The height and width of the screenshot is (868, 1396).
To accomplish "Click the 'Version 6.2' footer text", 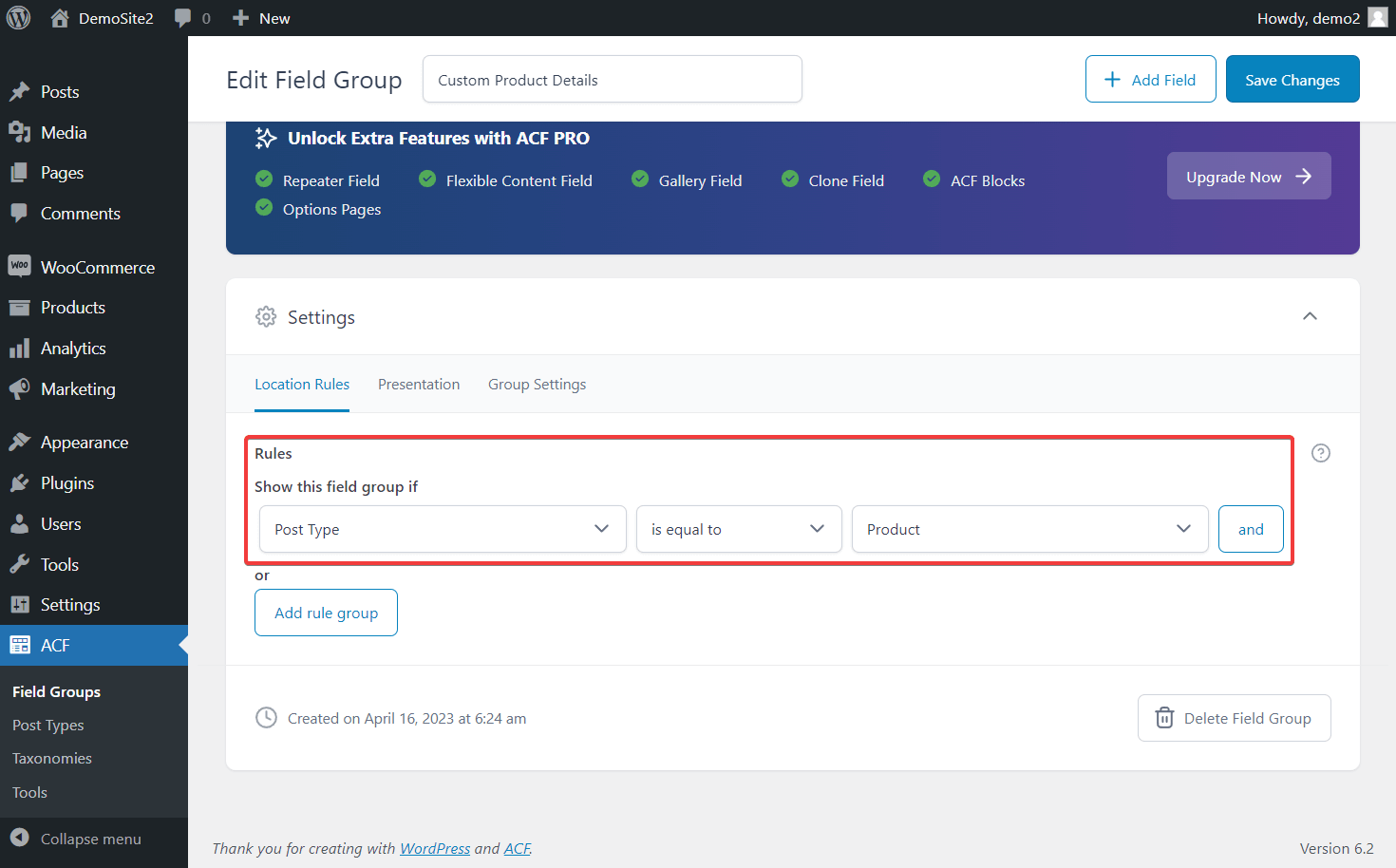I will [x=1337, y=848].
